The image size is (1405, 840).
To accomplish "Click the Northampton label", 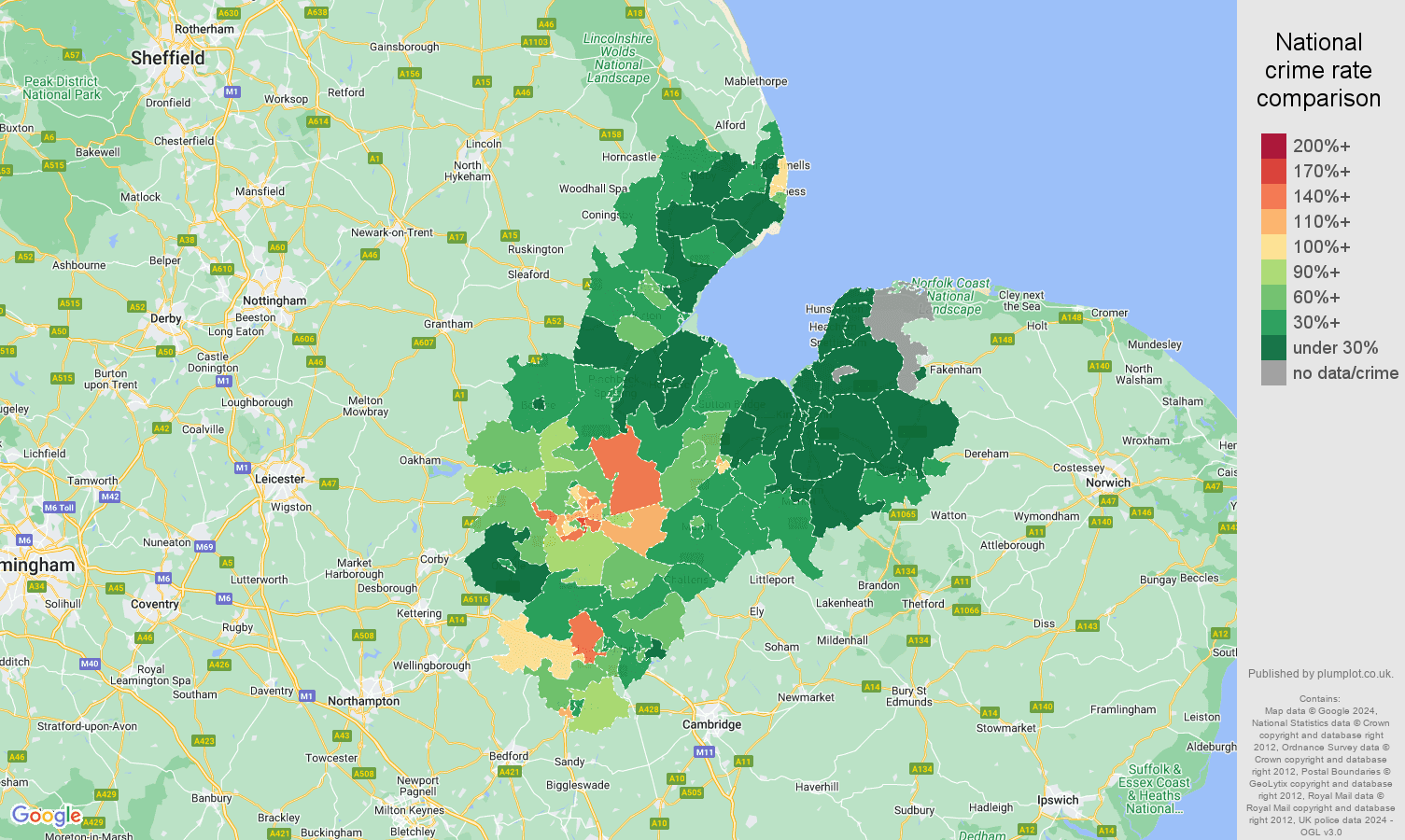I will click(363, 701).
